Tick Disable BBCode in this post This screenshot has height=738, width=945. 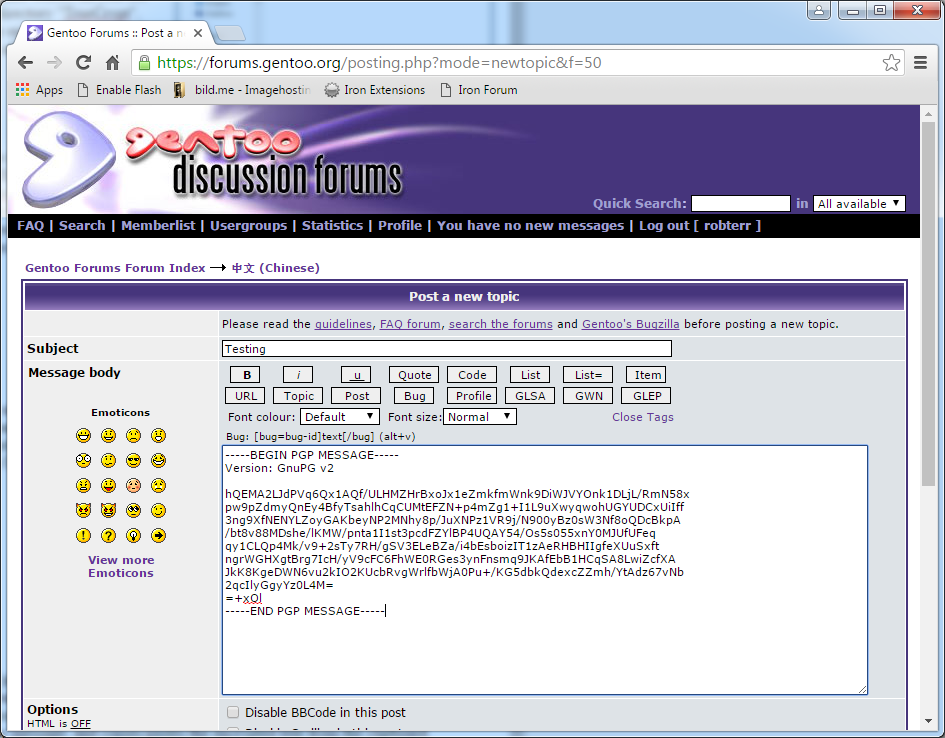pyautogui.click(x=233, y=712)
